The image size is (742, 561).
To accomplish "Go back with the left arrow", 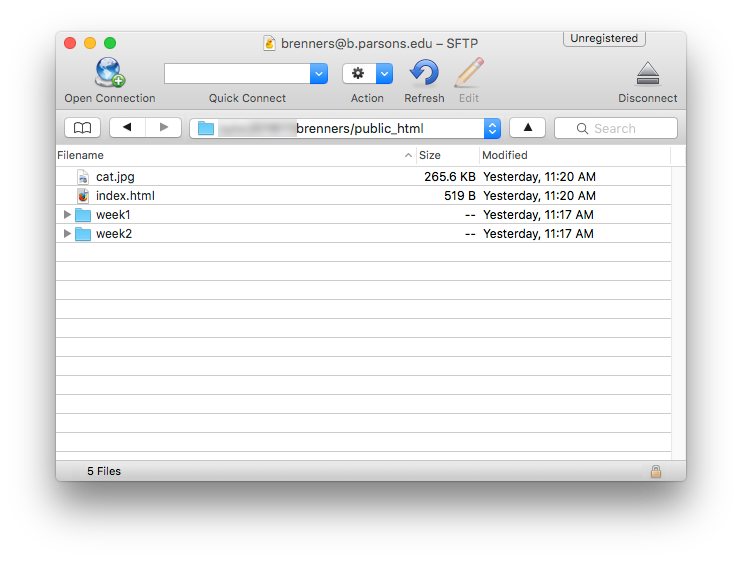I will tap(127, 128).
